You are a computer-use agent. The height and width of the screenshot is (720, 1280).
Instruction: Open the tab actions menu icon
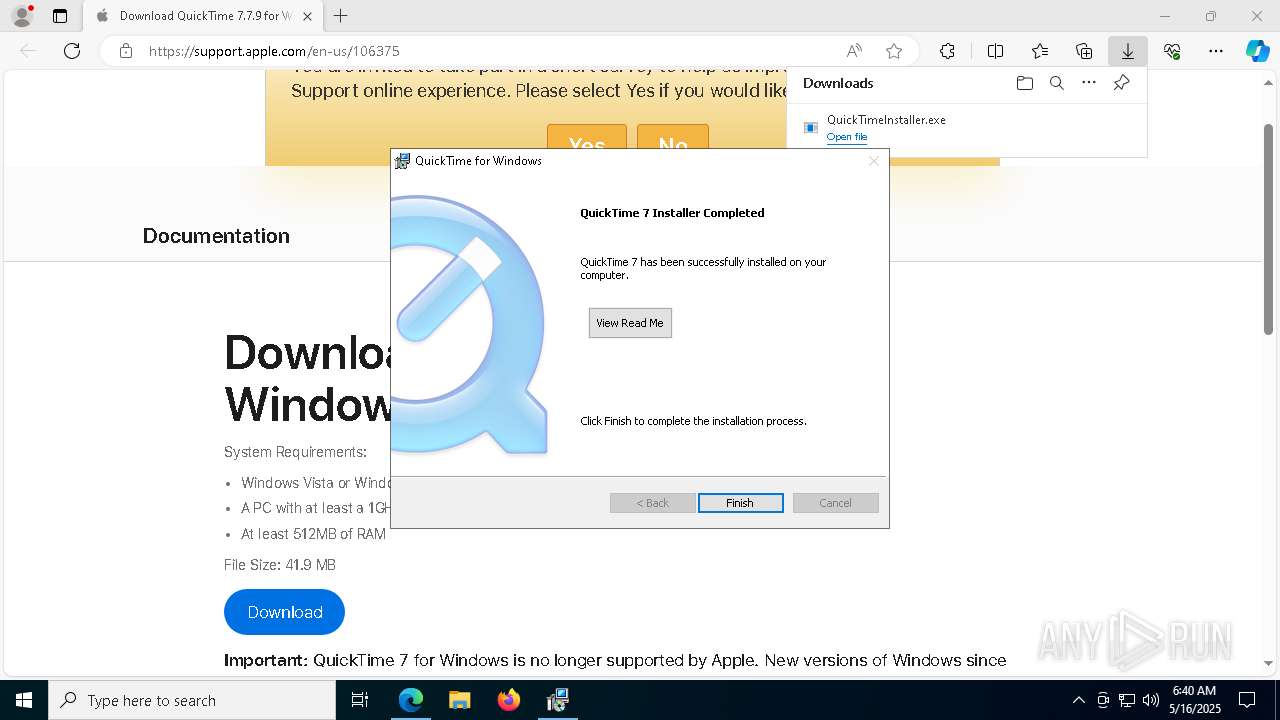(60, 16)
